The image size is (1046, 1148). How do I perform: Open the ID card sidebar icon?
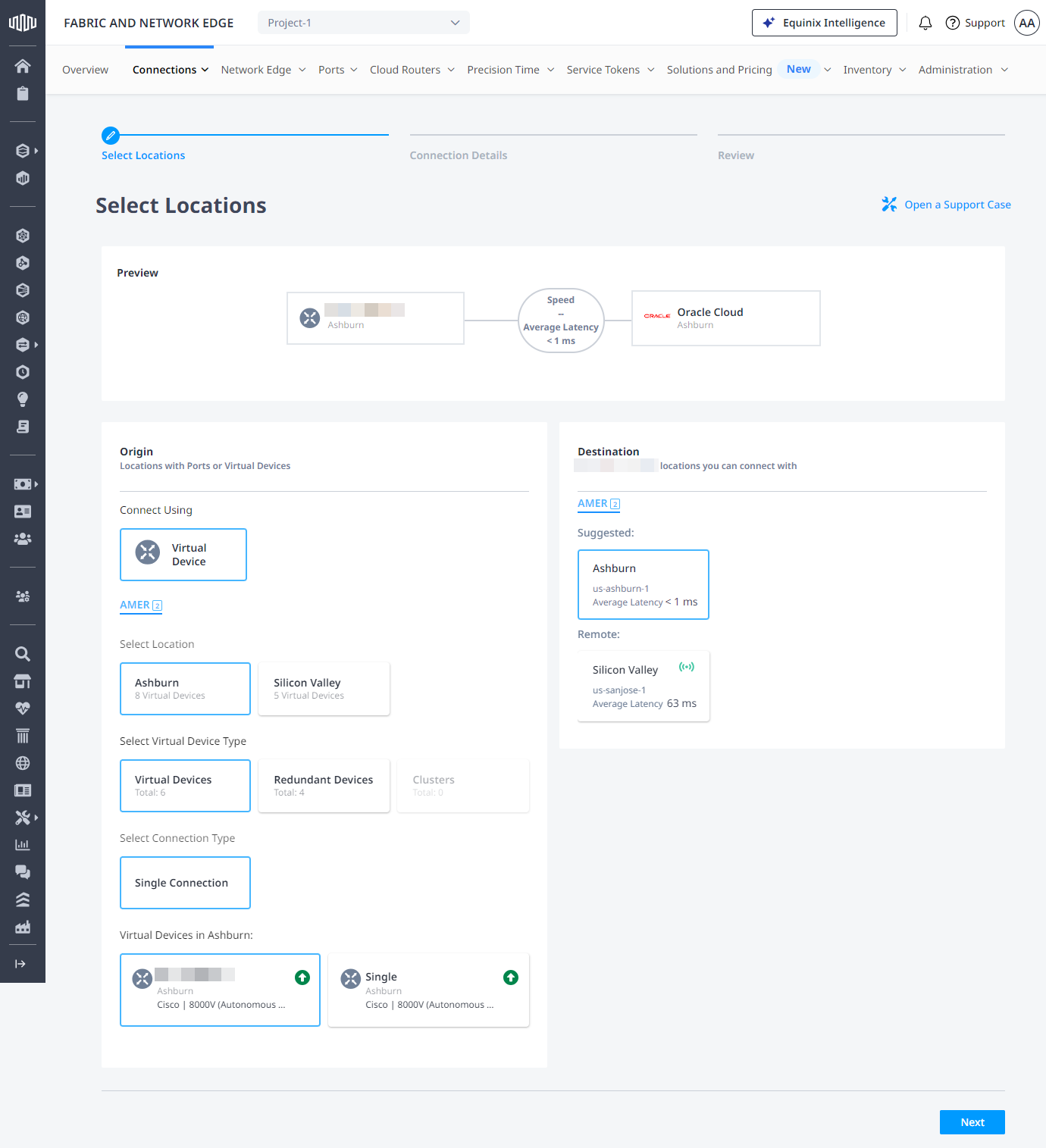click(23, 511)
